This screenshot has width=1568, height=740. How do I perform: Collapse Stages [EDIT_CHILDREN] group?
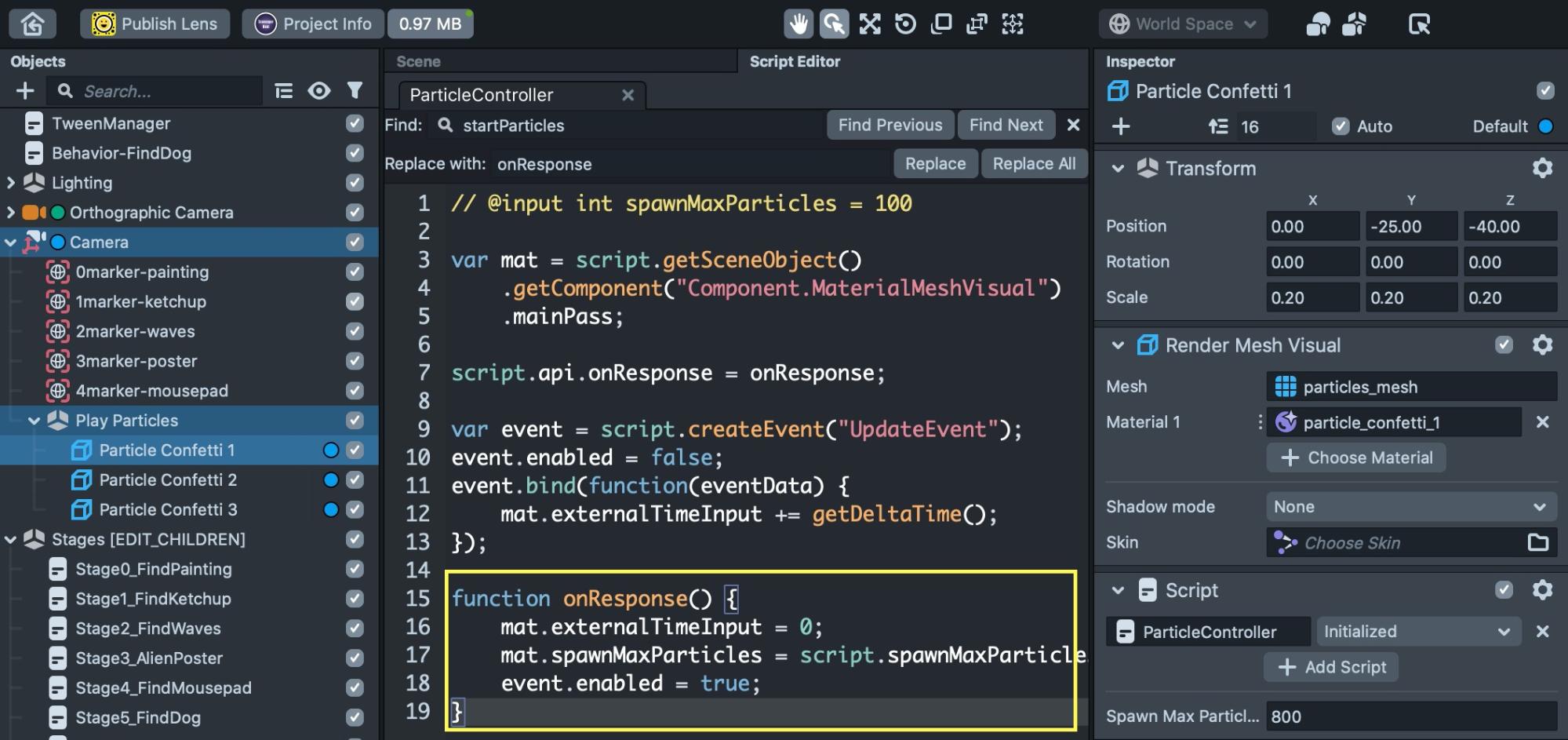(10, 539)
